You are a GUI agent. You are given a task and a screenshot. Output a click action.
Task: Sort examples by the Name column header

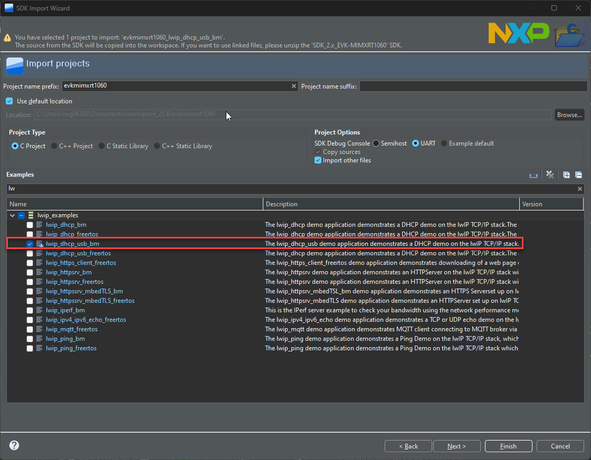tap(135, 204)
